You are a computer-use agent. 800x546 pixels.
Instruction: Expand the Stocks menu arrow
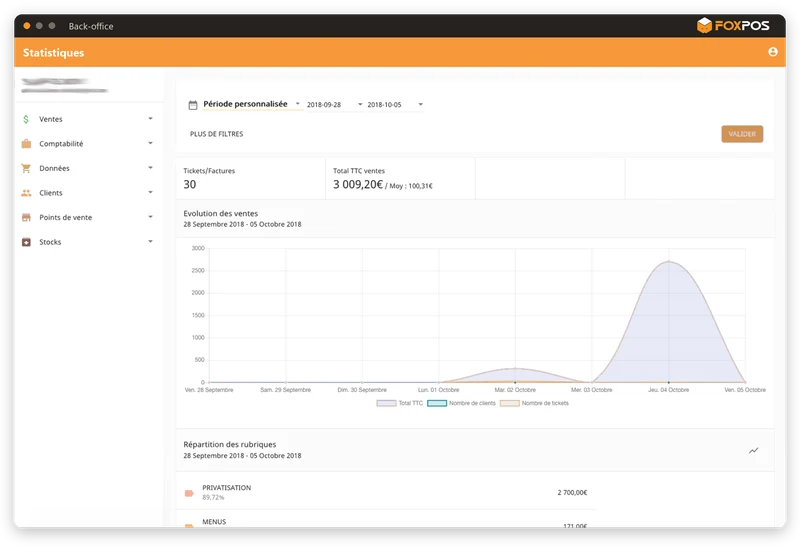click(x=151, y=241)
